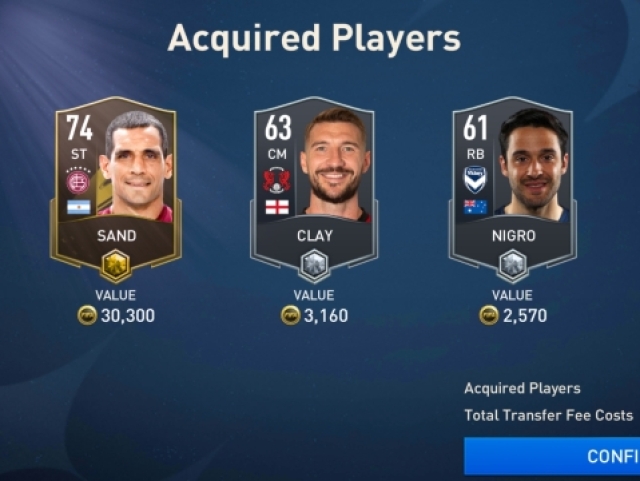Click the 74 rating on Sand's card
This screenshot has width=640, height=481.
pyautogui.click(x=80, y=128)
